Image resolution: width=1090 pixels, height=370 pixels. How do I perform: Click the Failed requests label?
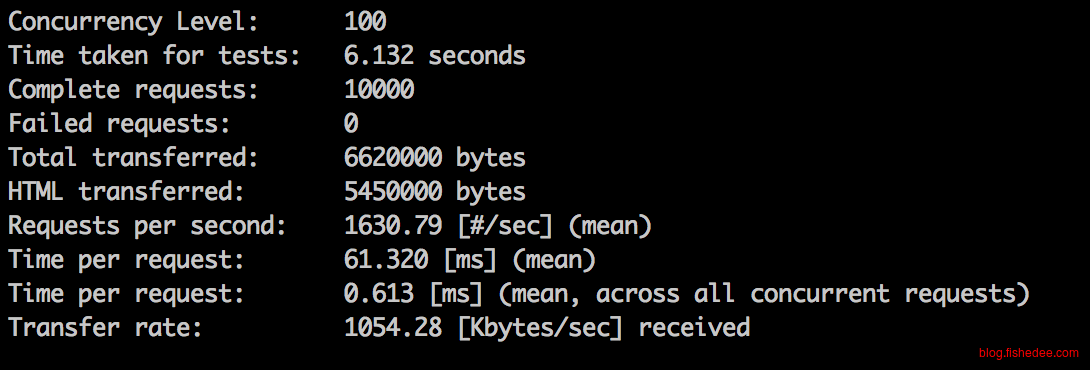click(120, 124)
